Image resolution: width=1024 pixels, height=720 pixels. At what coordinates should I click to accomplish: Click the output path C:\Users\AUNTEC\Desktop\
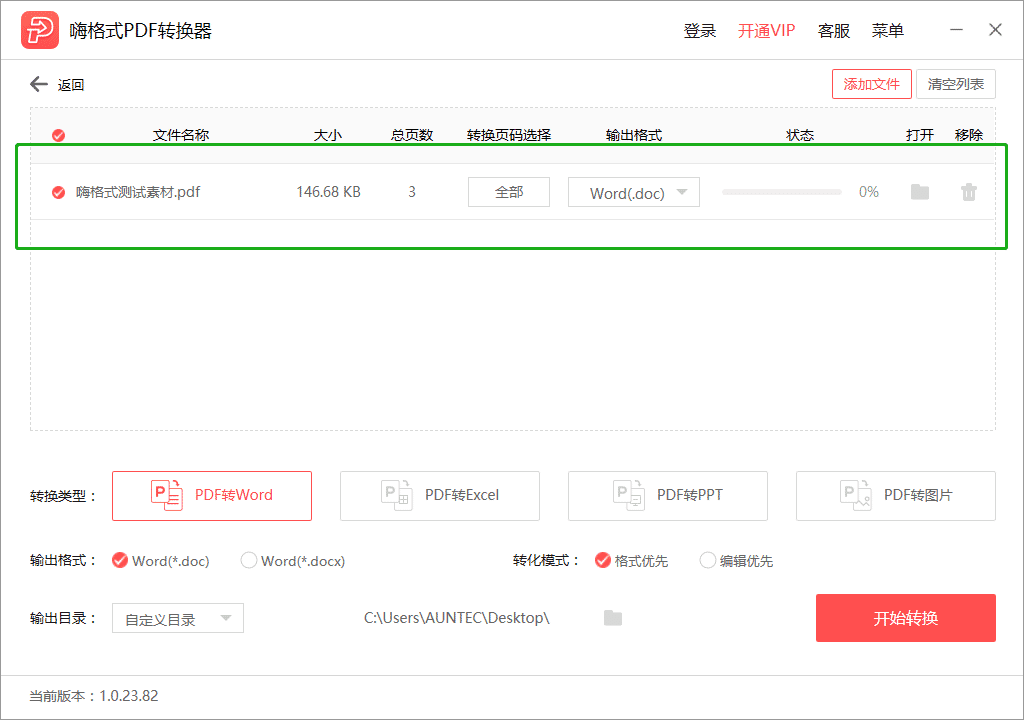coord(456,618)
